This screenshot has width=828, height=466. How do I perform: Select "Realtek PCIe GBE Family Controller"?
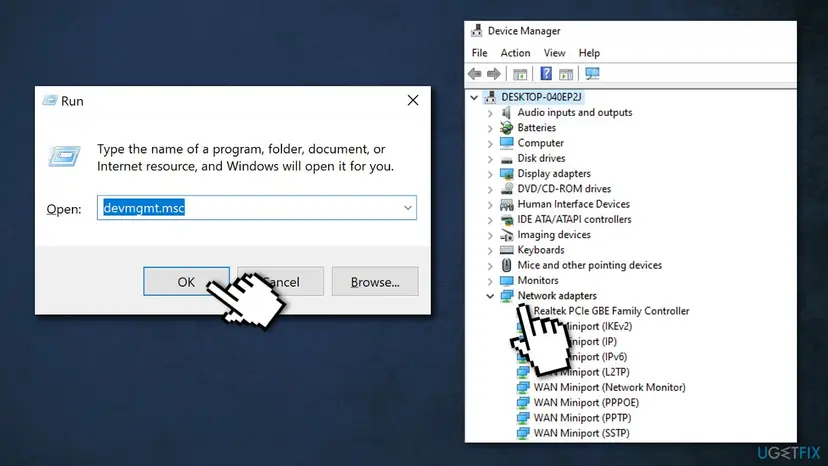click(611, 311)
